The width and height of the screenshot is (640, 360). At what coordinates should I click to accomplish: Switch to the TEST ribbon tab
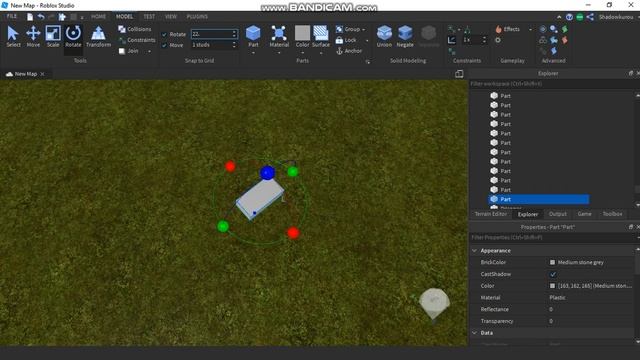pyautogui.click(x=149, y=17)
